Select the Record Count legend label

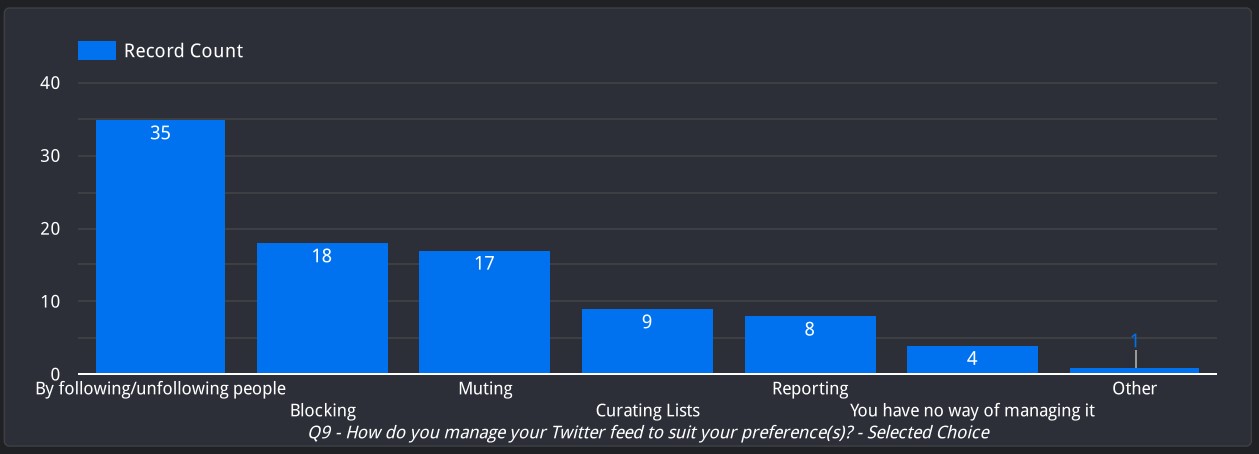[x=183, y=50]
